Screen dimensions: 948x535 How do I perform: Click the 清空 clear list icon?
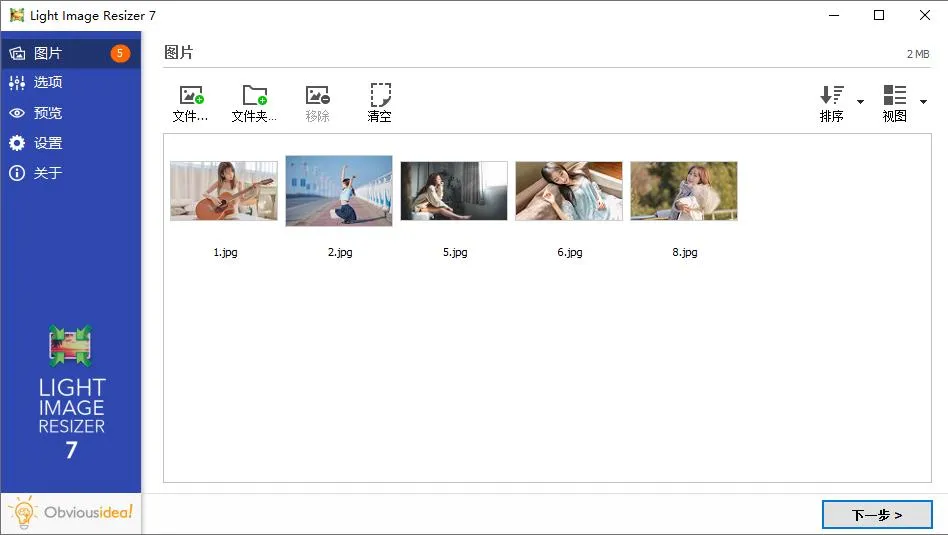pos(380,96)
